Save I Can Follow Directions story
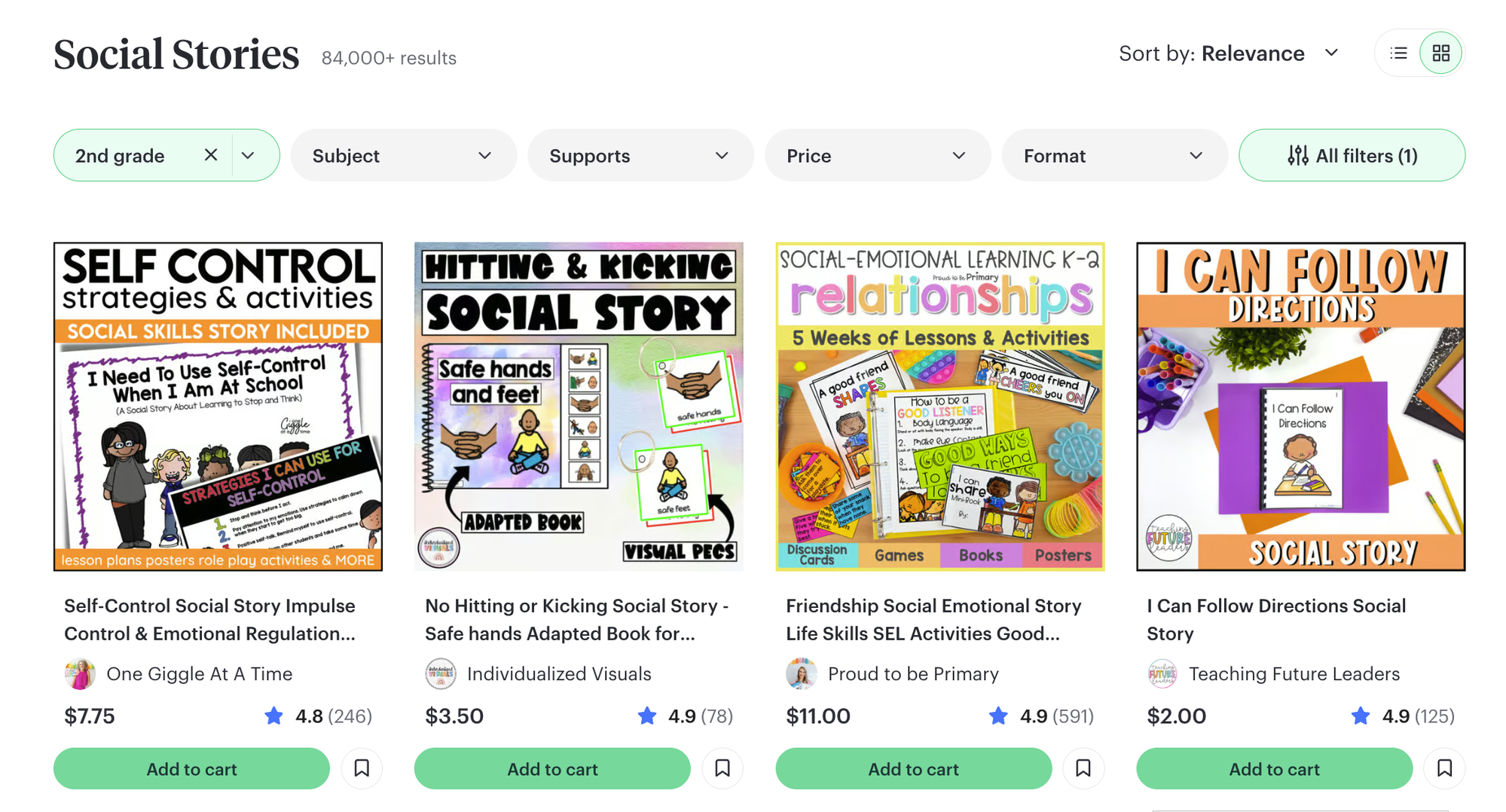The width and height of the screenshot is (1506, 812). click(x=1444, y=768)
